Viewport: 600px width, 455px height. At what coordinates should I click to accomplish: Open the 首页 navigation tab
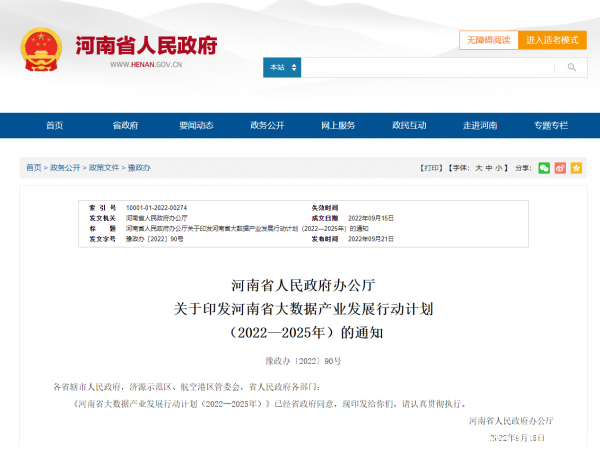54,126
